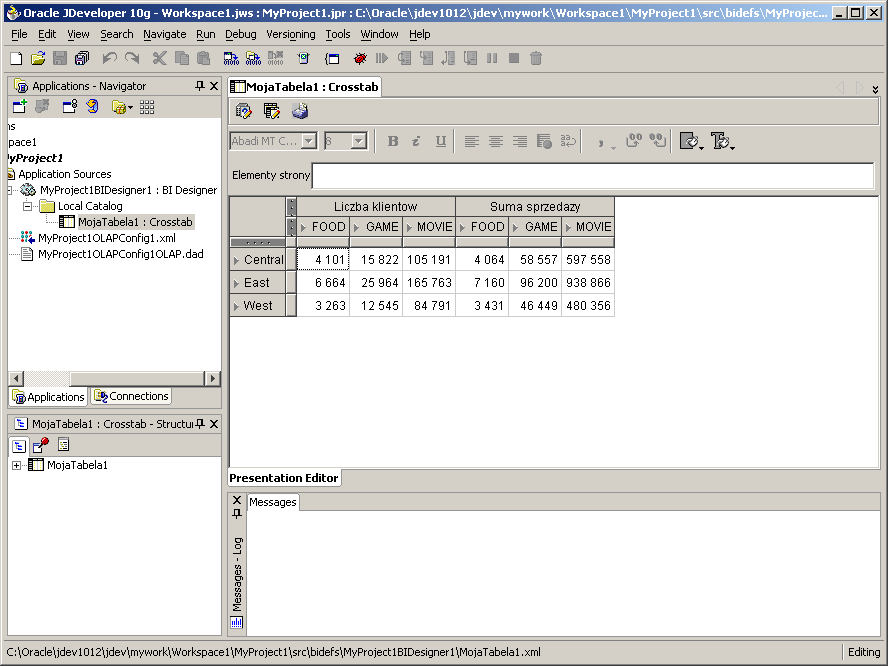Click the Pause debugger icon
Image resolution: width=888 pixels, height=666 pixels.
[x=492, y=58]
